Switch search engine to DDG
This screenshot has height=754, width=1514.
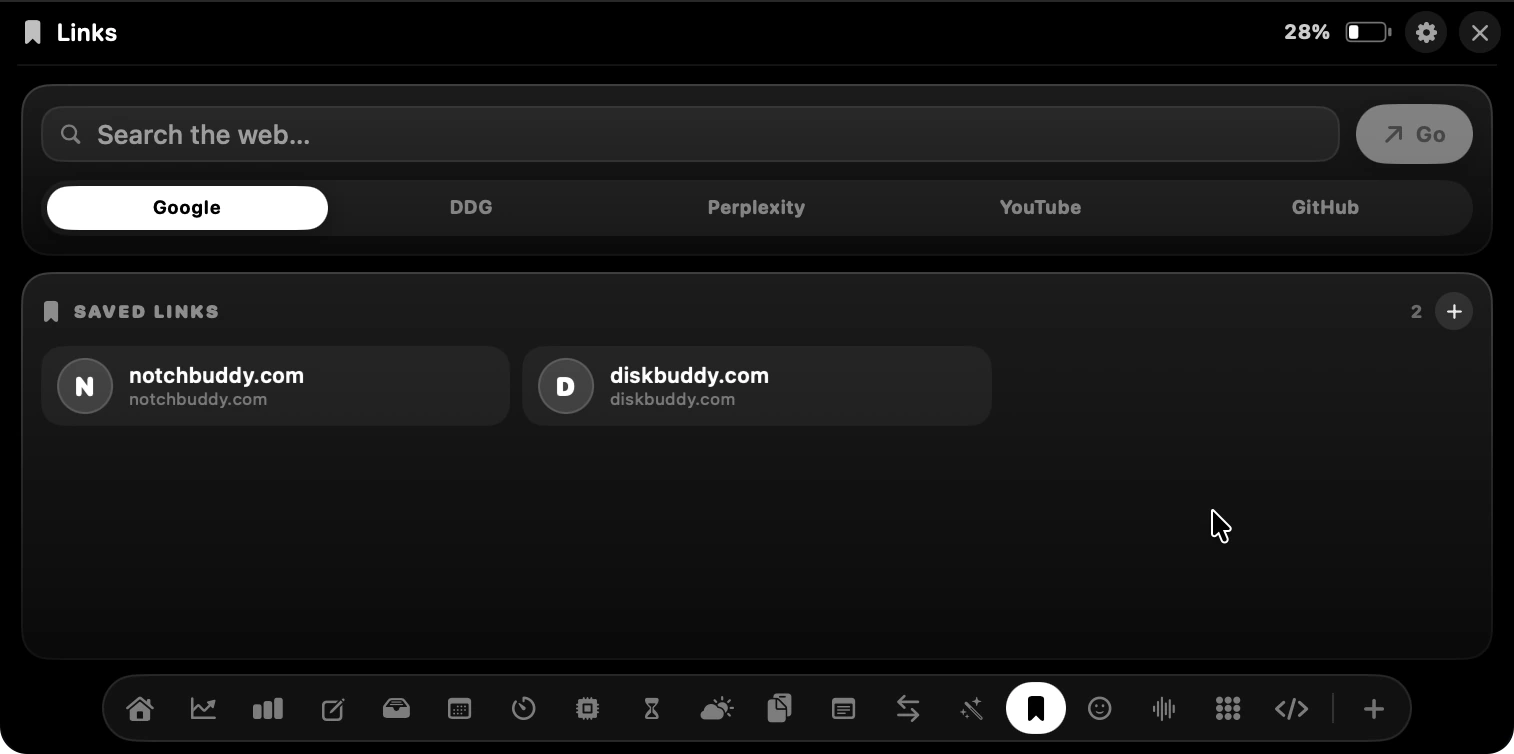(471, 208)
